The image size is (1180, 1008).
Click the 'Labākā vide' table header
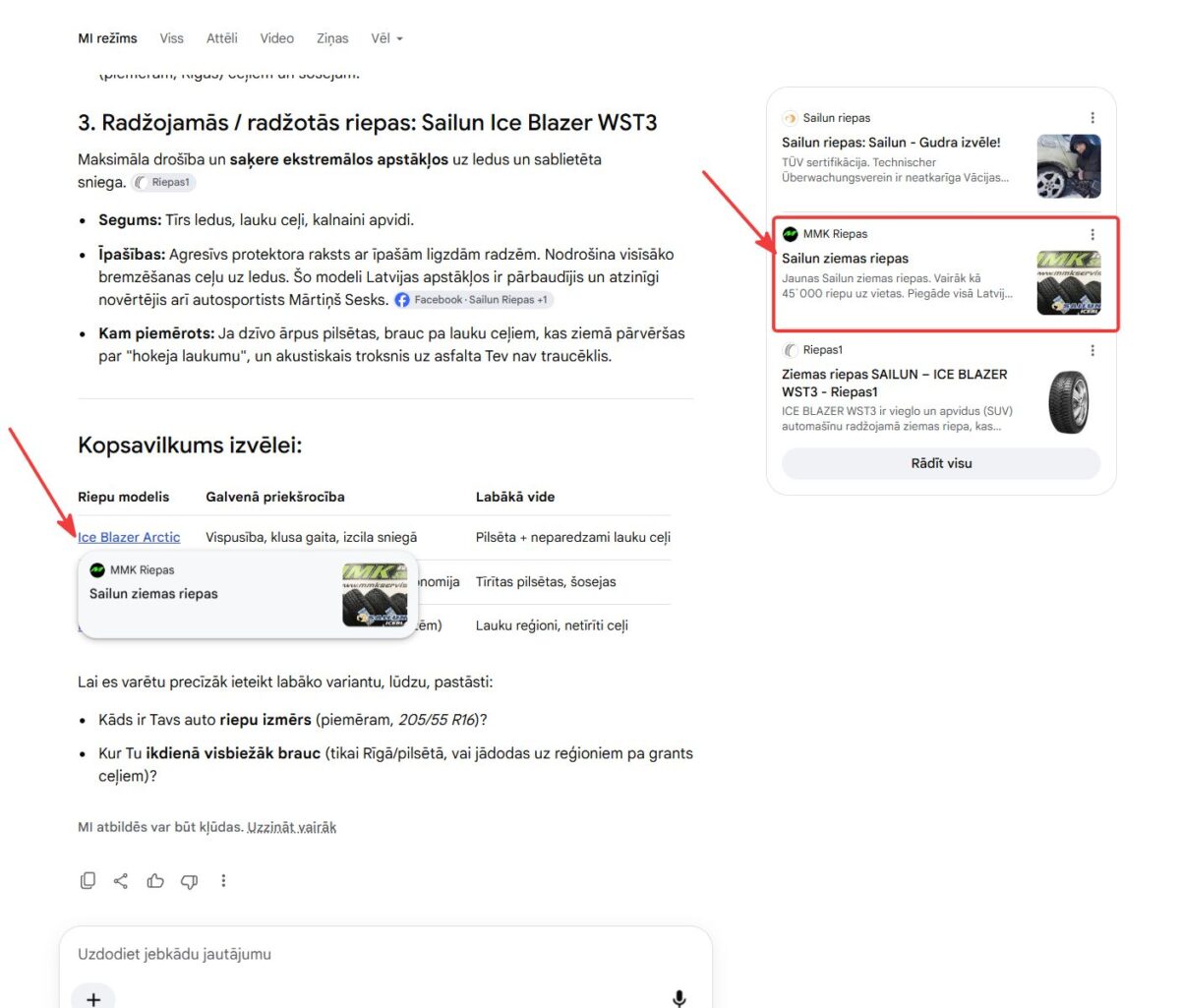[515, 497]
